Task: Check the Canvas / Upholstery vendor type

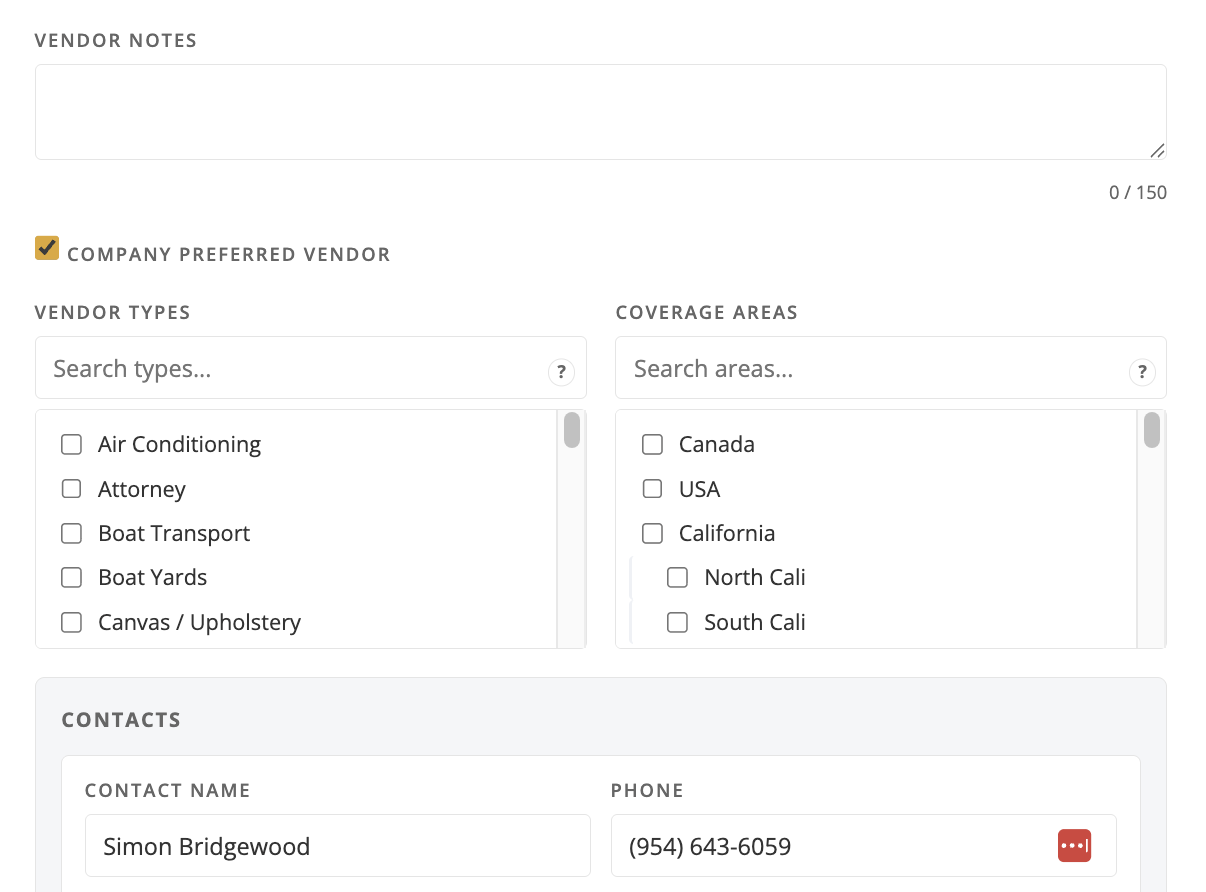Action: pos(71,622)
